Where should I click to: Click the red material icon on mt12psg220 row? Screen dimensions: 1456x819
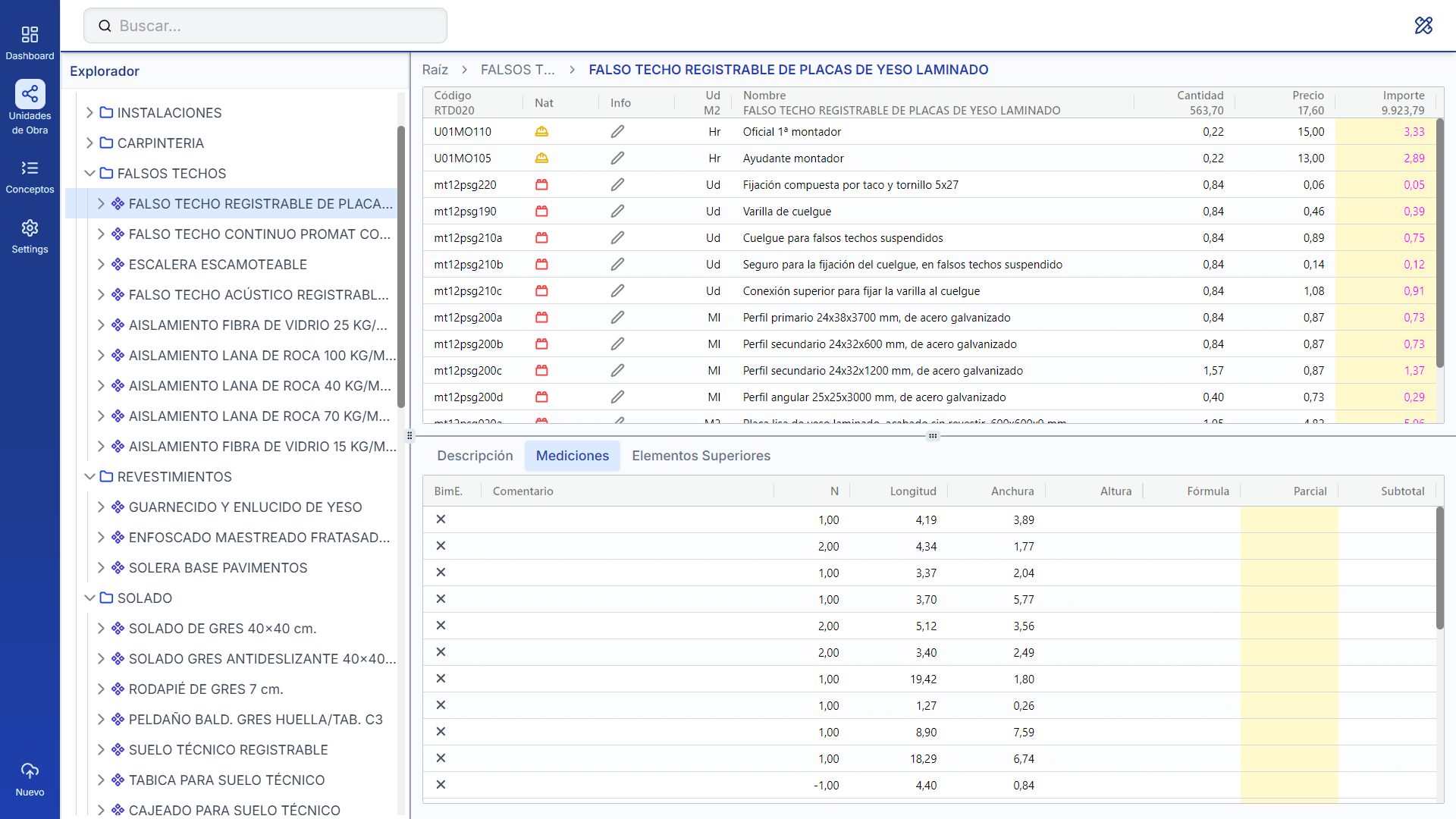(x=542, y=184)
